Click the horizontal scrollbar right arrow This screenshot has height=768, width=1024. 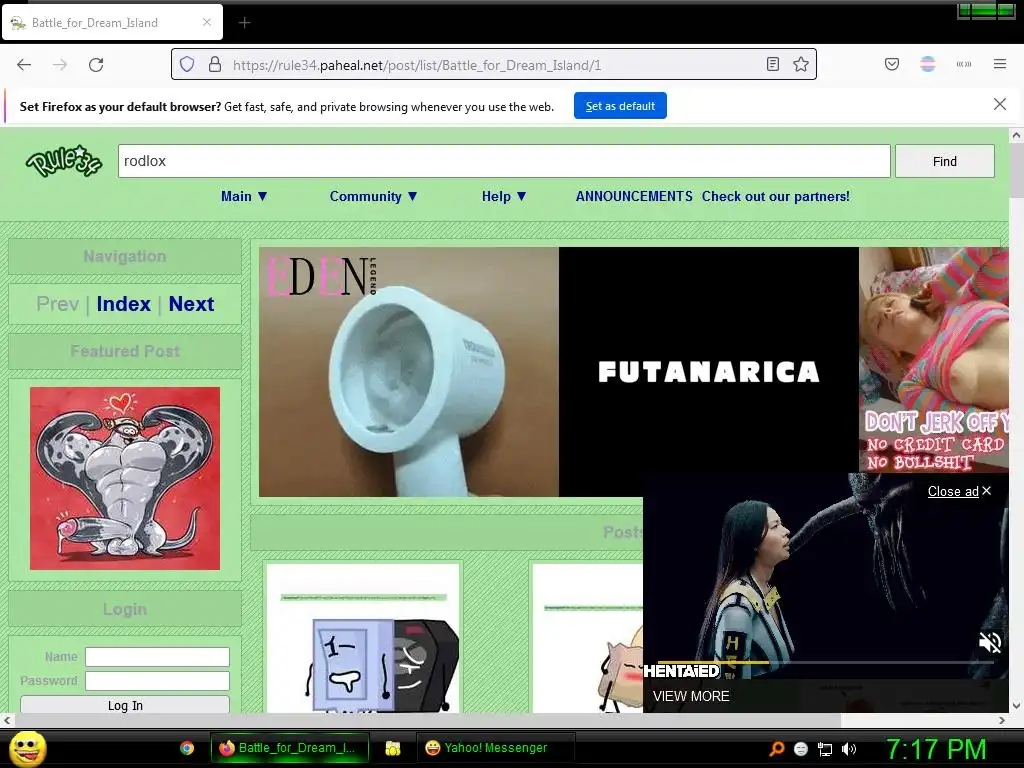click(1002, 720)
